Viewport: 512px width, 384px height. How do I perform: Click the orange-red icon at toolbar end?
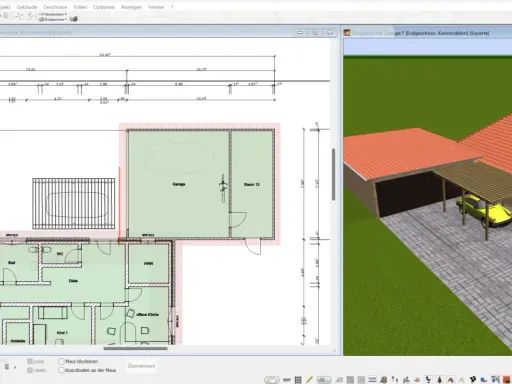[x=507, y=380]
